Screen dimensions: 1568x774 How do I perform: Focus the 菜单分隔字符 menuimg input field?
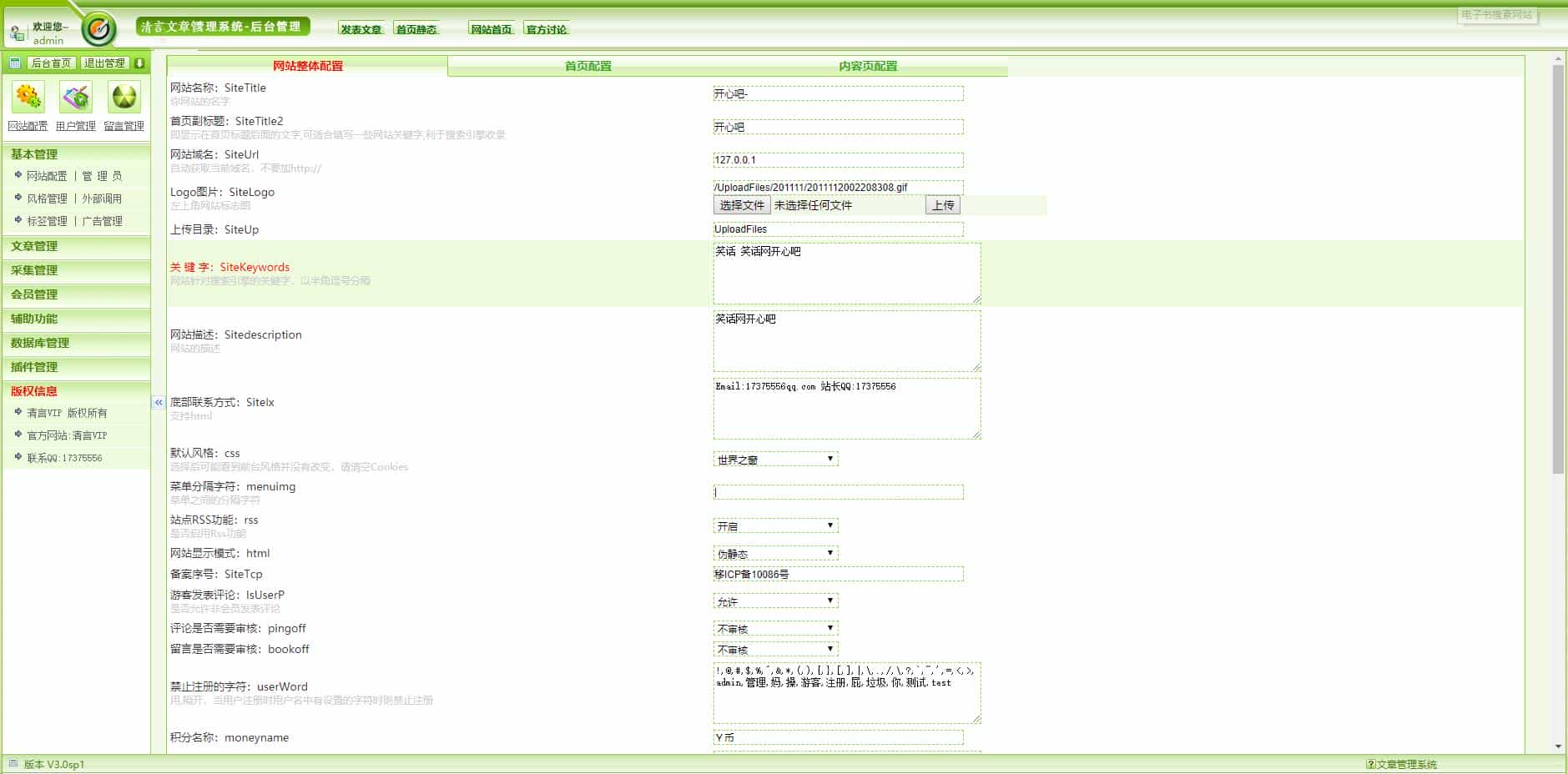pyautogui.click(x=838, y=492)
